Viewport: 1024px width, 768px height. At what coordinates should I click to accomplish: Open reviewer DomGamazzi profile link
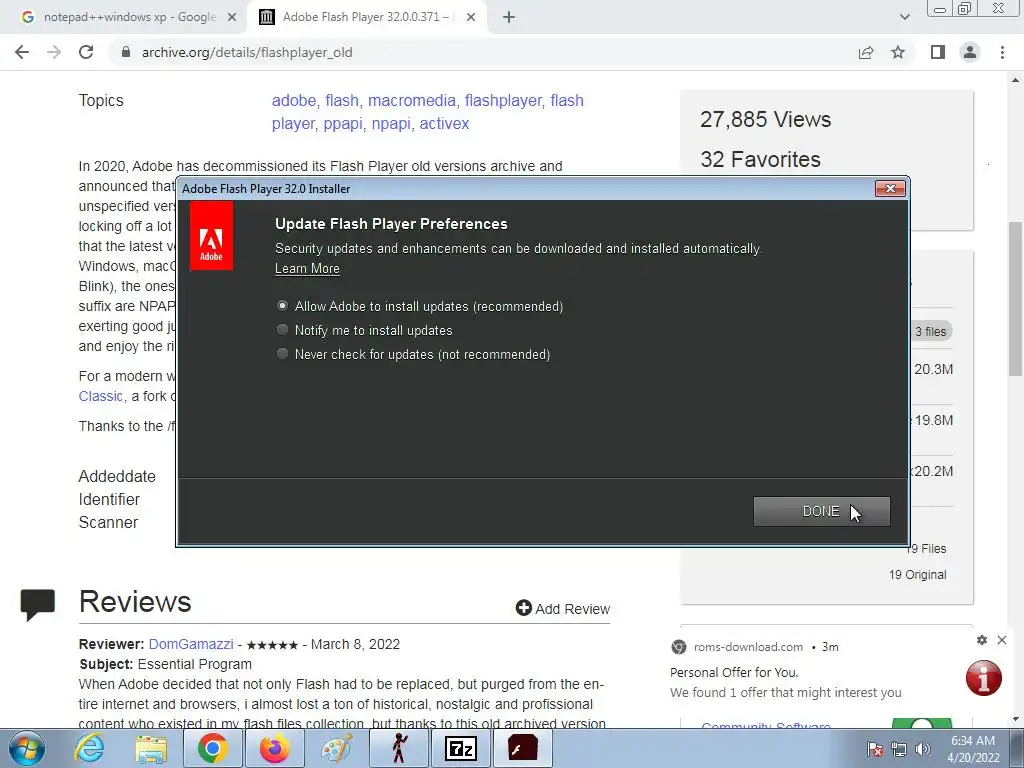click(x=191, y=644)
